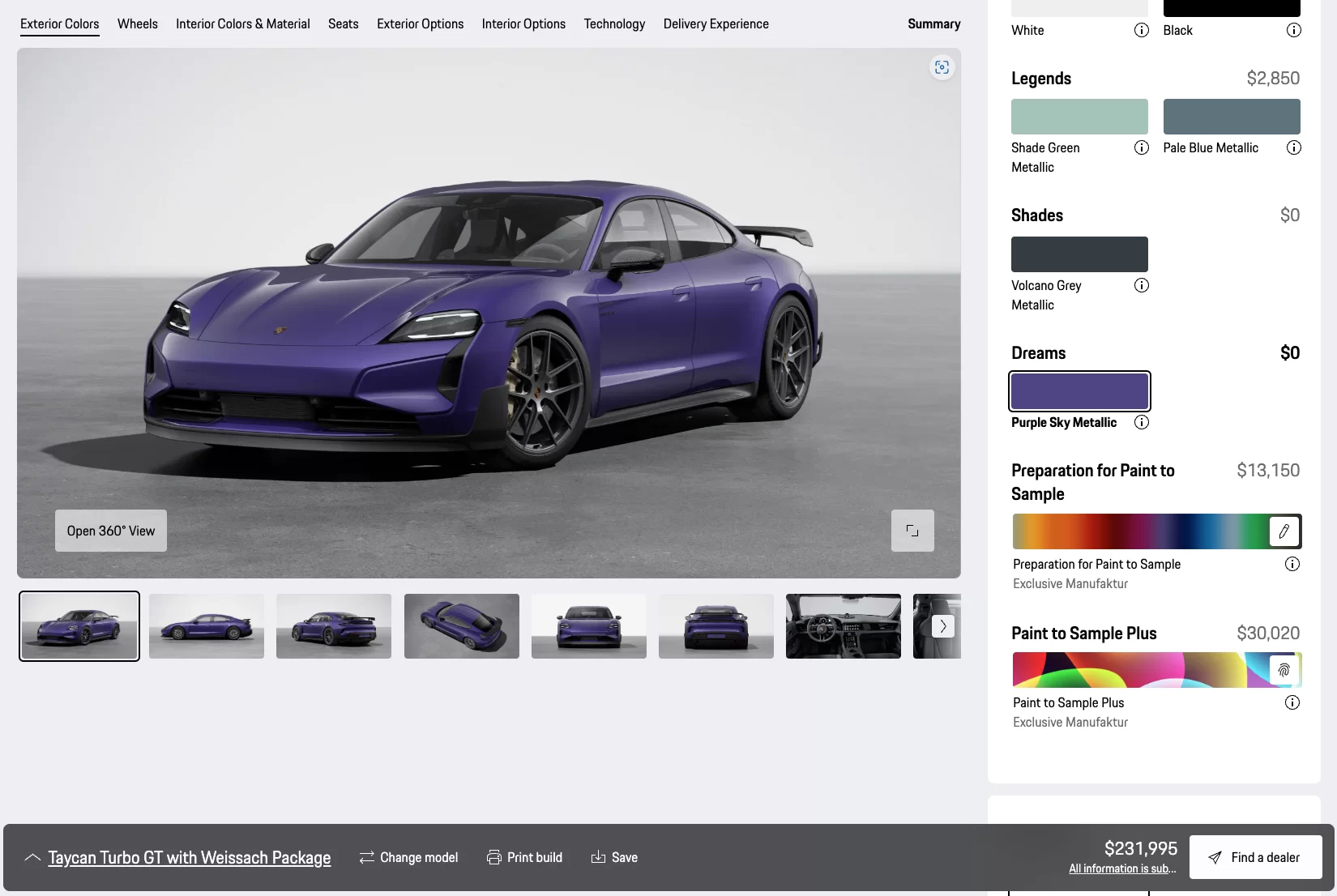
Task: Click the Dreams heading
Action: pyautogui.click(x=1039, y=353)
